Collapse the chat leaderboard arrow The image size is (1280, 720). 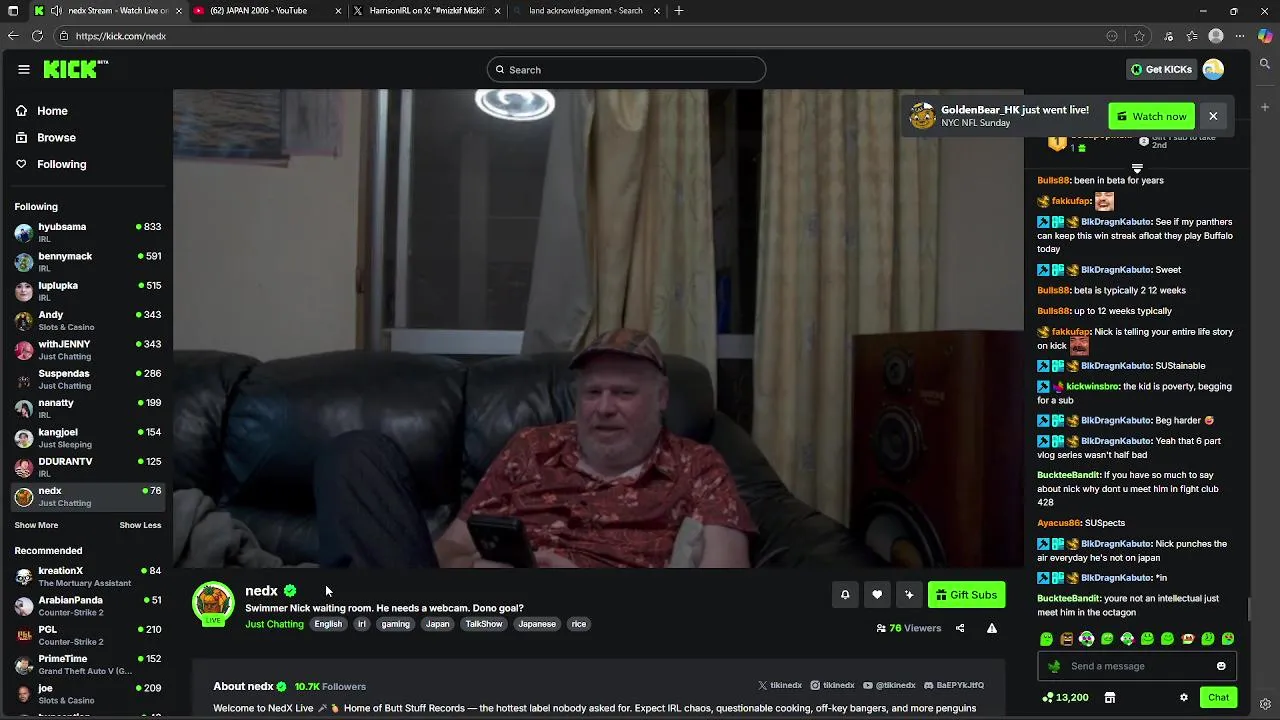(1137, 168)
